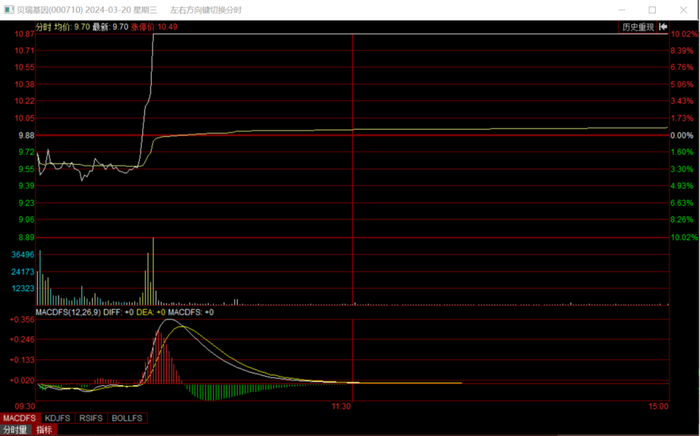Minimize the stock chart window

click(624, 9)
